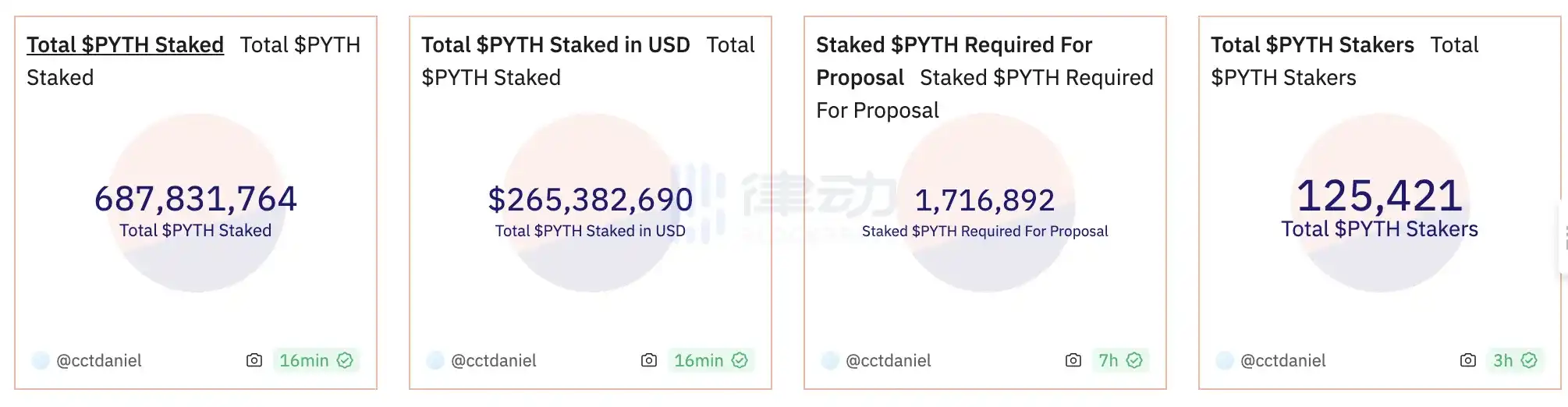Click verified checkmark next to 3h
Image resolution: width=1568 pixels, height=407 pixels.
coord(1529,360)
